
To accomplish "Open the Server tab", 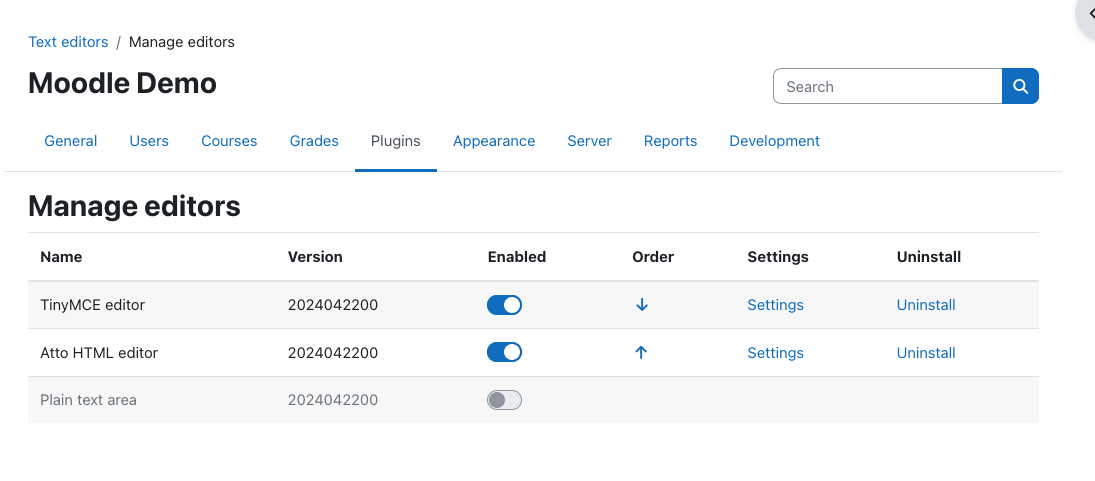I will pos(589,141).
